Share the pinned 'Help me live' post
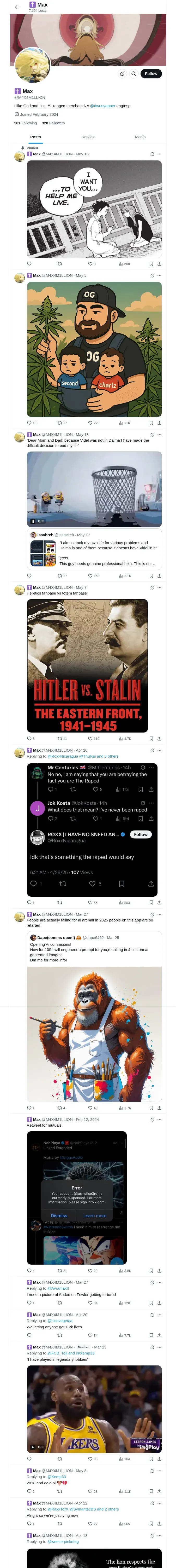Viewport: 176px width, 1568px height. pos(159,264)
